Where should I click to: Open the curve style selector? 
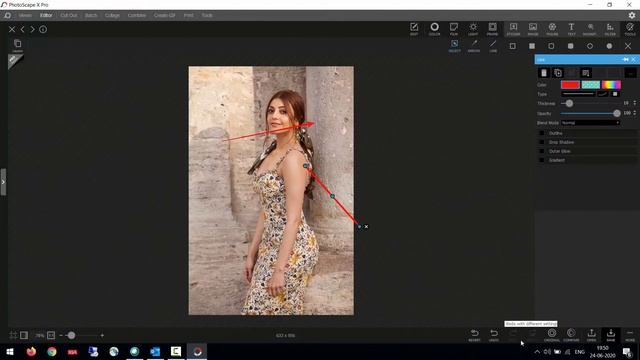click(x=602, y=94)
